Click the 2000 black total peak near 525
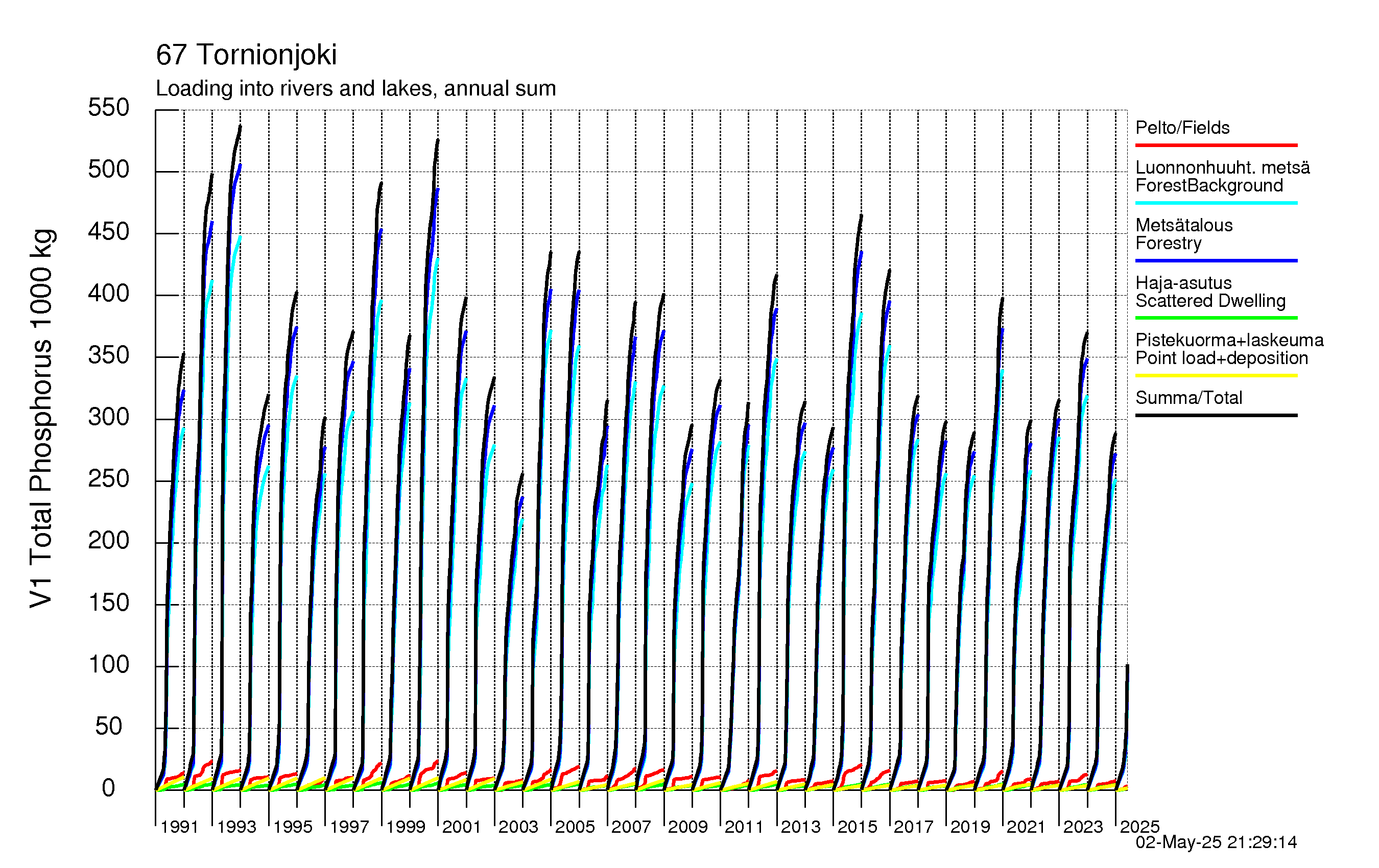The width and height of the screenshot is (1379, 868). pyautogui.click(x=438, y=141)
